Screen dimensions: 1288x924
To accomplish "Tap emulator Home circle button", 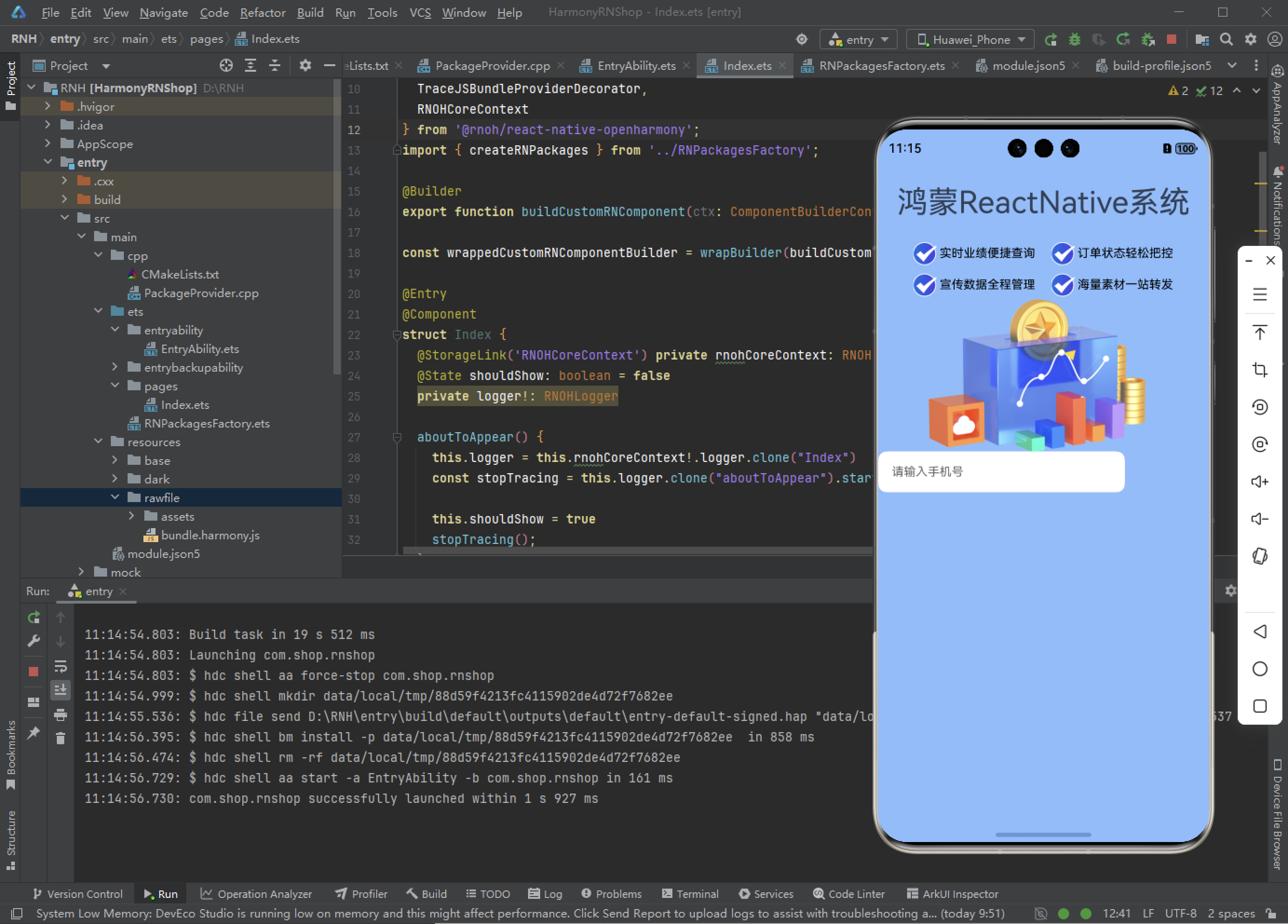I will (1260, 669).
